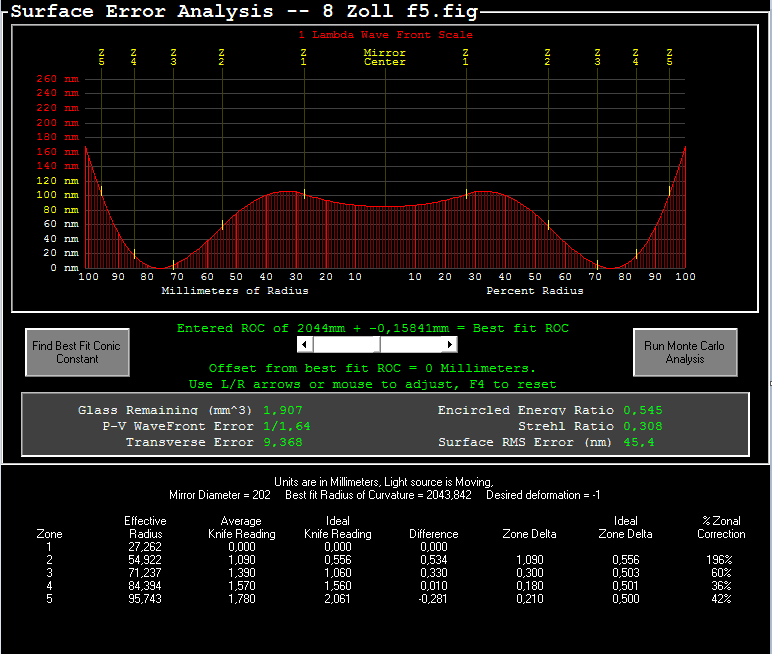Click the 100 nm y-axis label
The image size is (772, 654).
coord(57,195)
